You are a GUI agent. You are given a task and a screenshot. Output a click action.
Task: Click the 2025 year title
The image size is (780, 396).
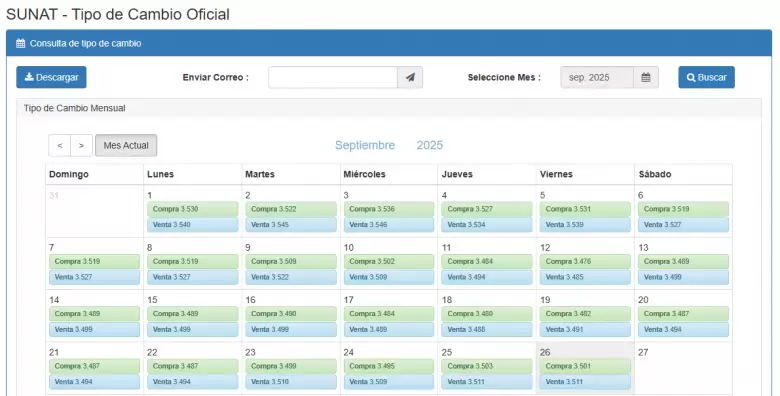(430, 145)
